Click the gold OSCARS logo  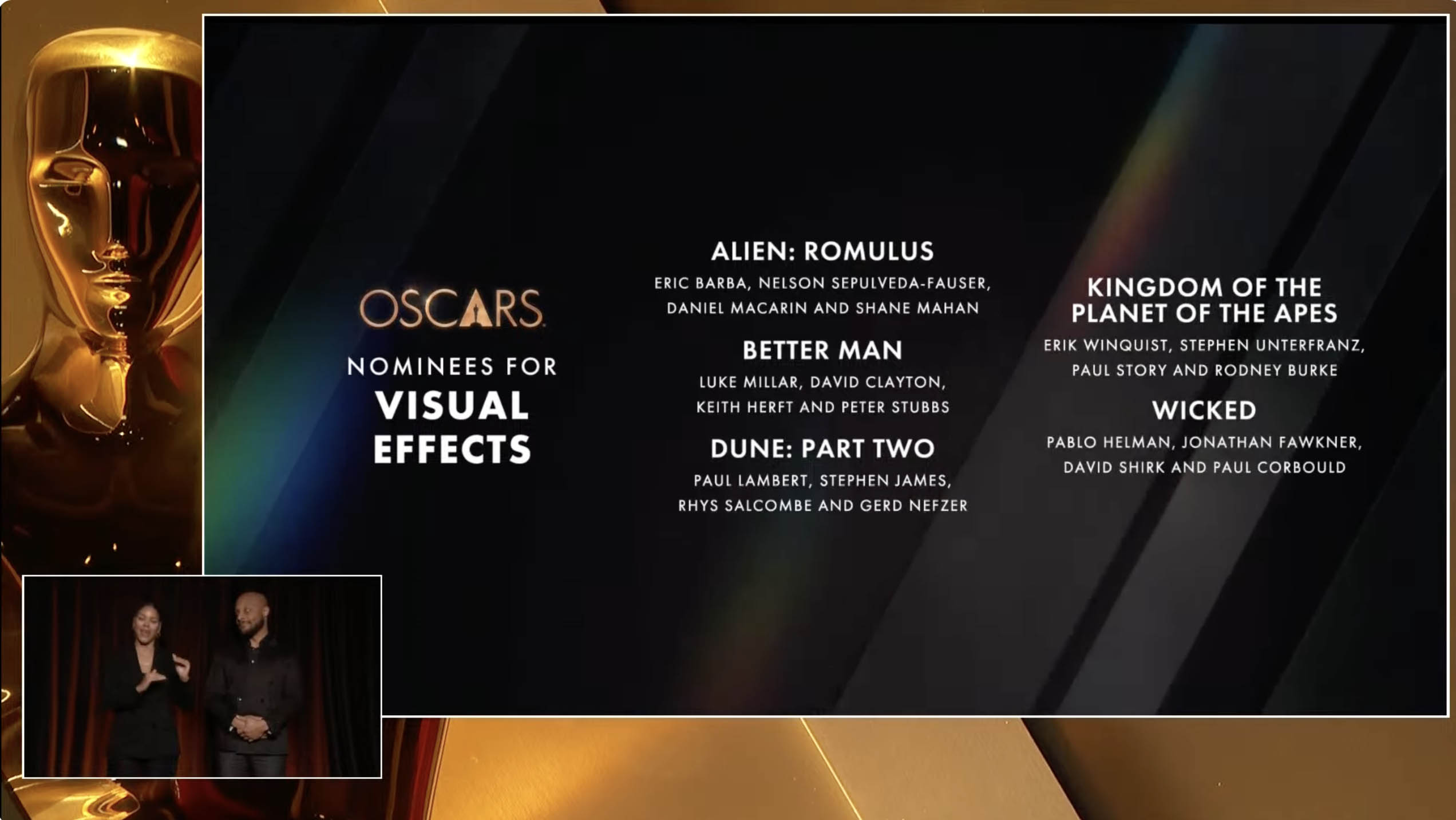[x=452, y=308]
